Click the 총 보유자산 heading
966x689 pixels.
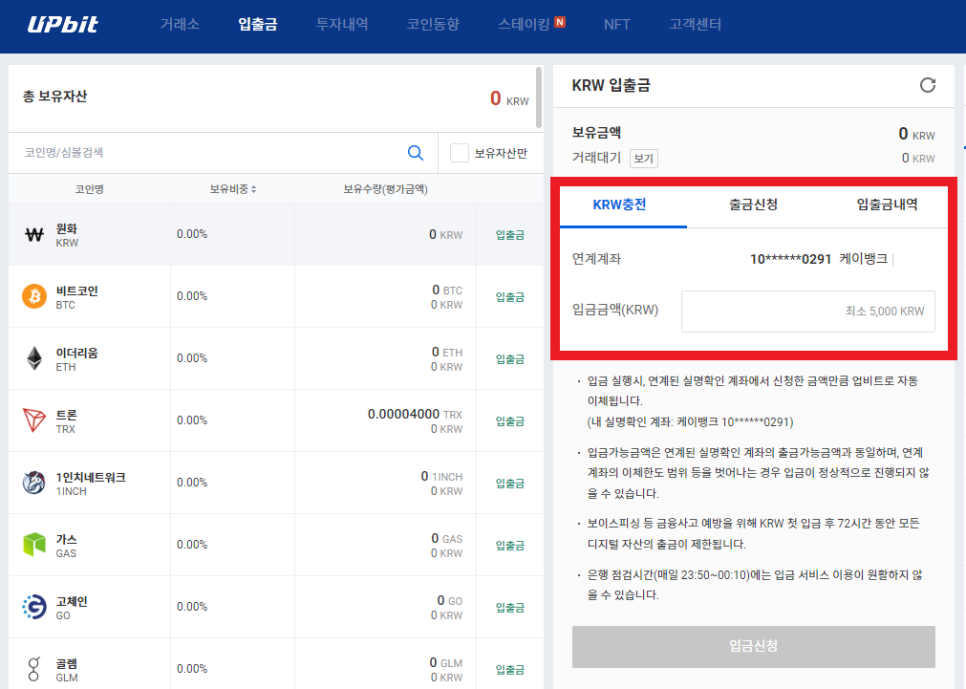click(55, 96)
